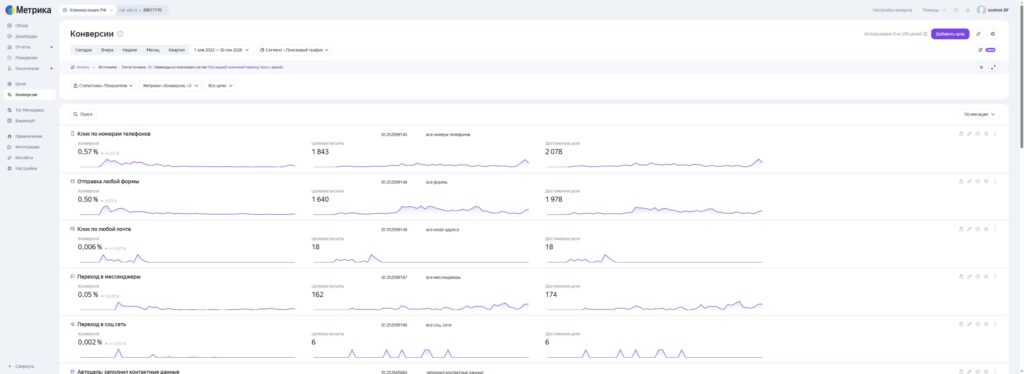
Task: Click the Добавить цель button
Action: click(x=950, y=34)
